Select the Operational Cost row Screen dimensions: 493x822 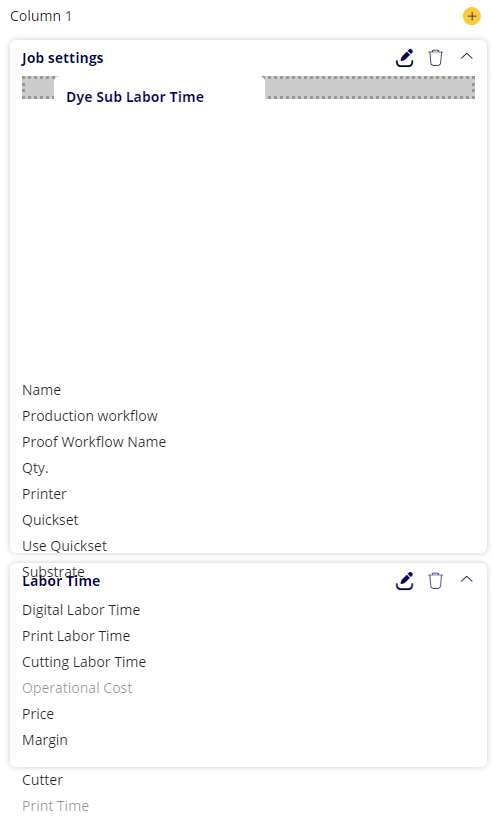coord(77,688)
